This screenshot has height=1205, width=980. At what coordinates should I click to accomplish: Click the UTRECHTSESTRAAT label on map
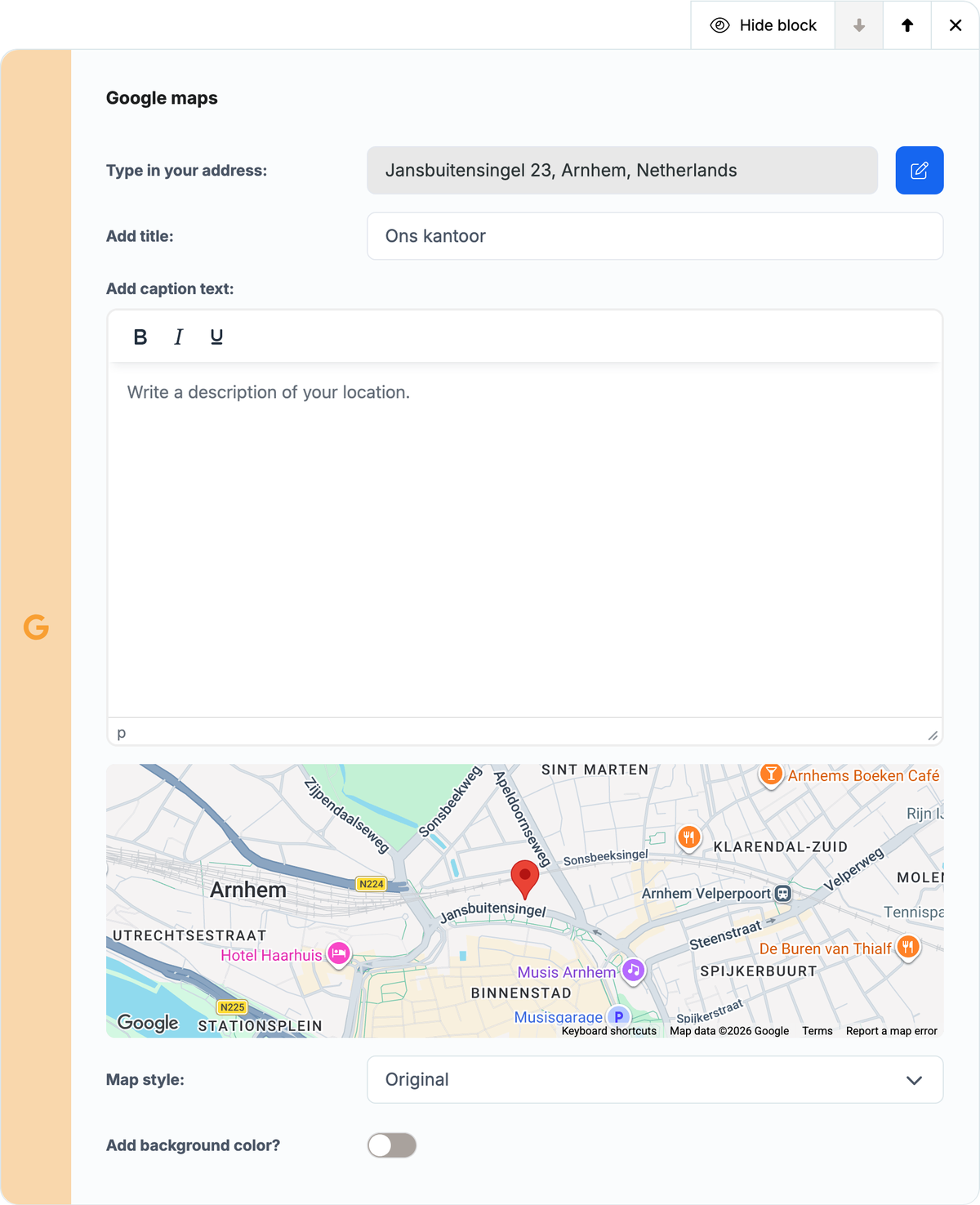tap(189, 935)
